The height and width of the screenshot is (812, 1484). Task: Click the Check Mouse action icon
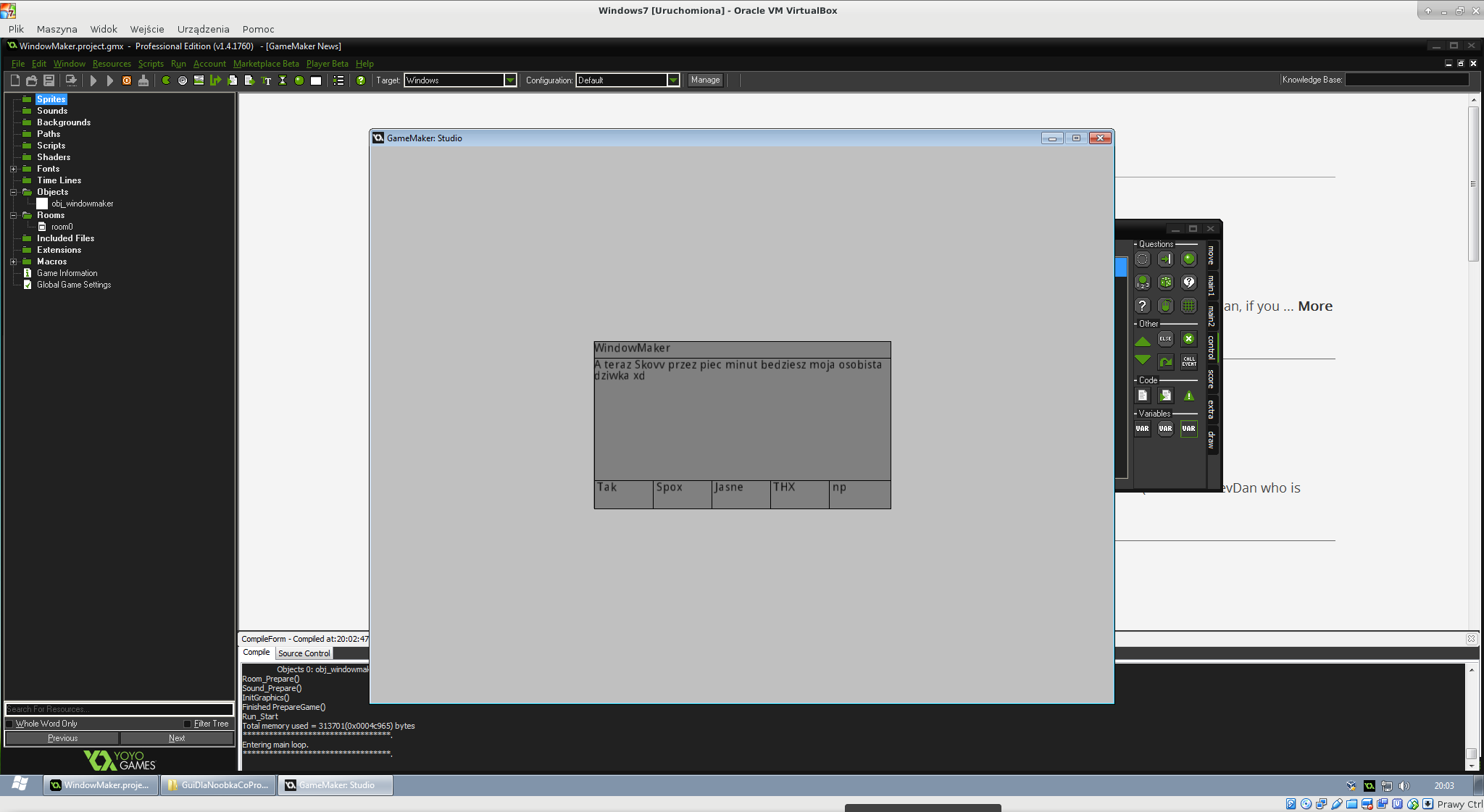coord(1165,306)
